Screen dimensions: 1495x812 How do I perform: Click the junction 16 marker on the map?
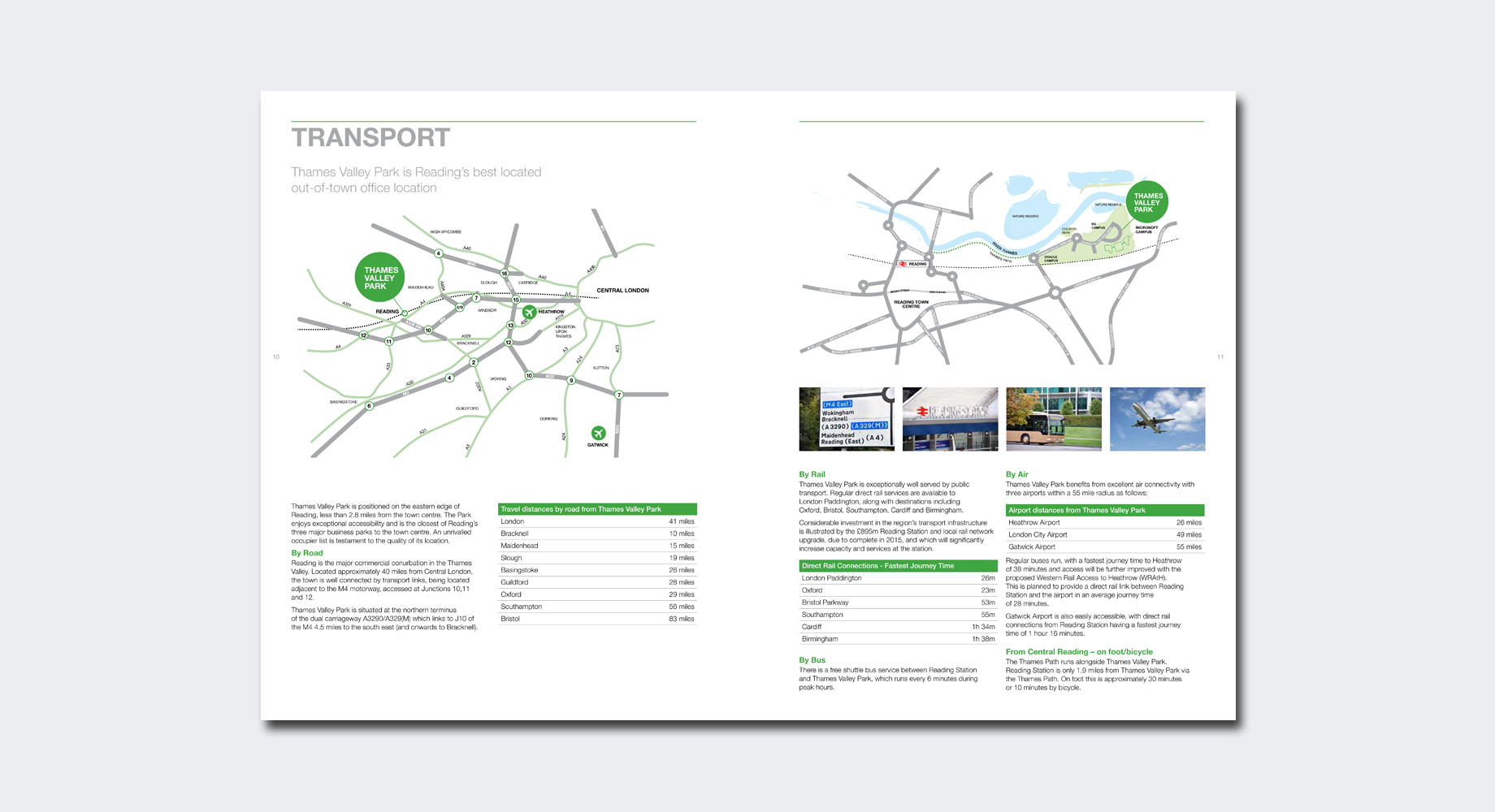click(504, 274)
